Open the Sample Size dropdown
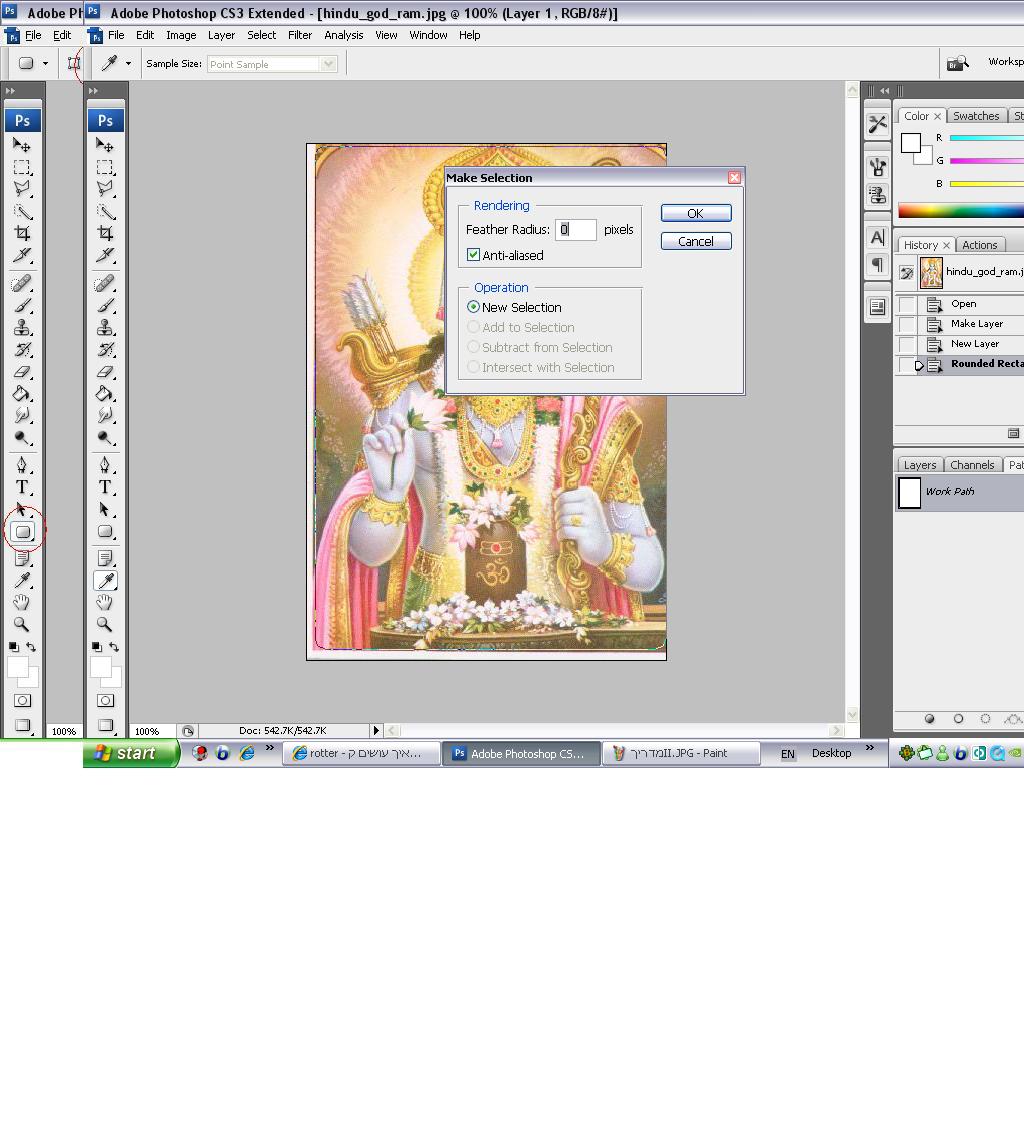Screen dimensions: 1024x1148 tap(272, 64)
